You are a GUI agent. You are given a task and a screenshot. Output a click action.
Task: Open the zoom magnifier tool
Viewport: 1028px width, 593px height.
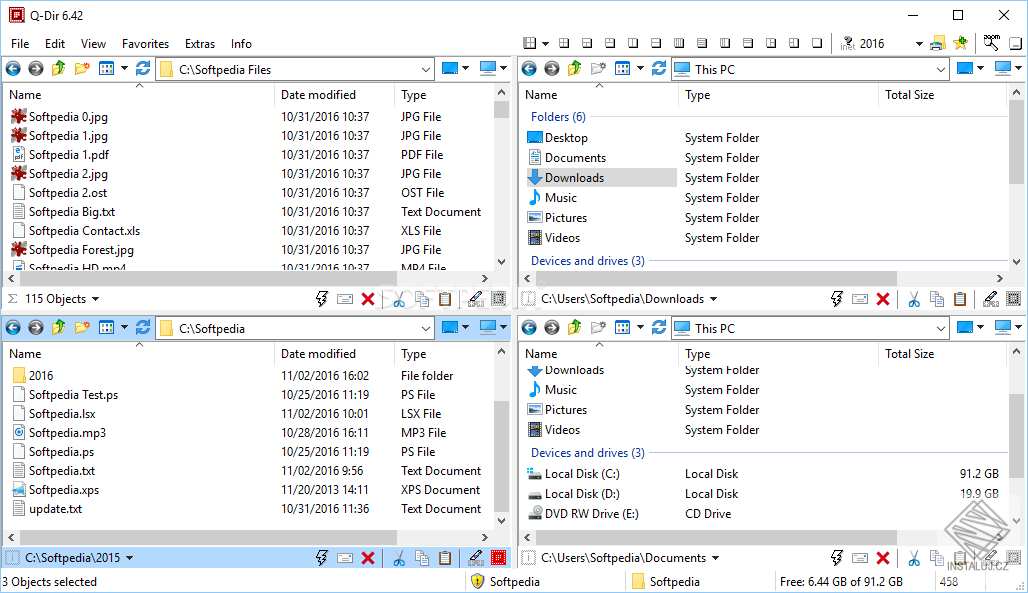click(x=992, y=43)
